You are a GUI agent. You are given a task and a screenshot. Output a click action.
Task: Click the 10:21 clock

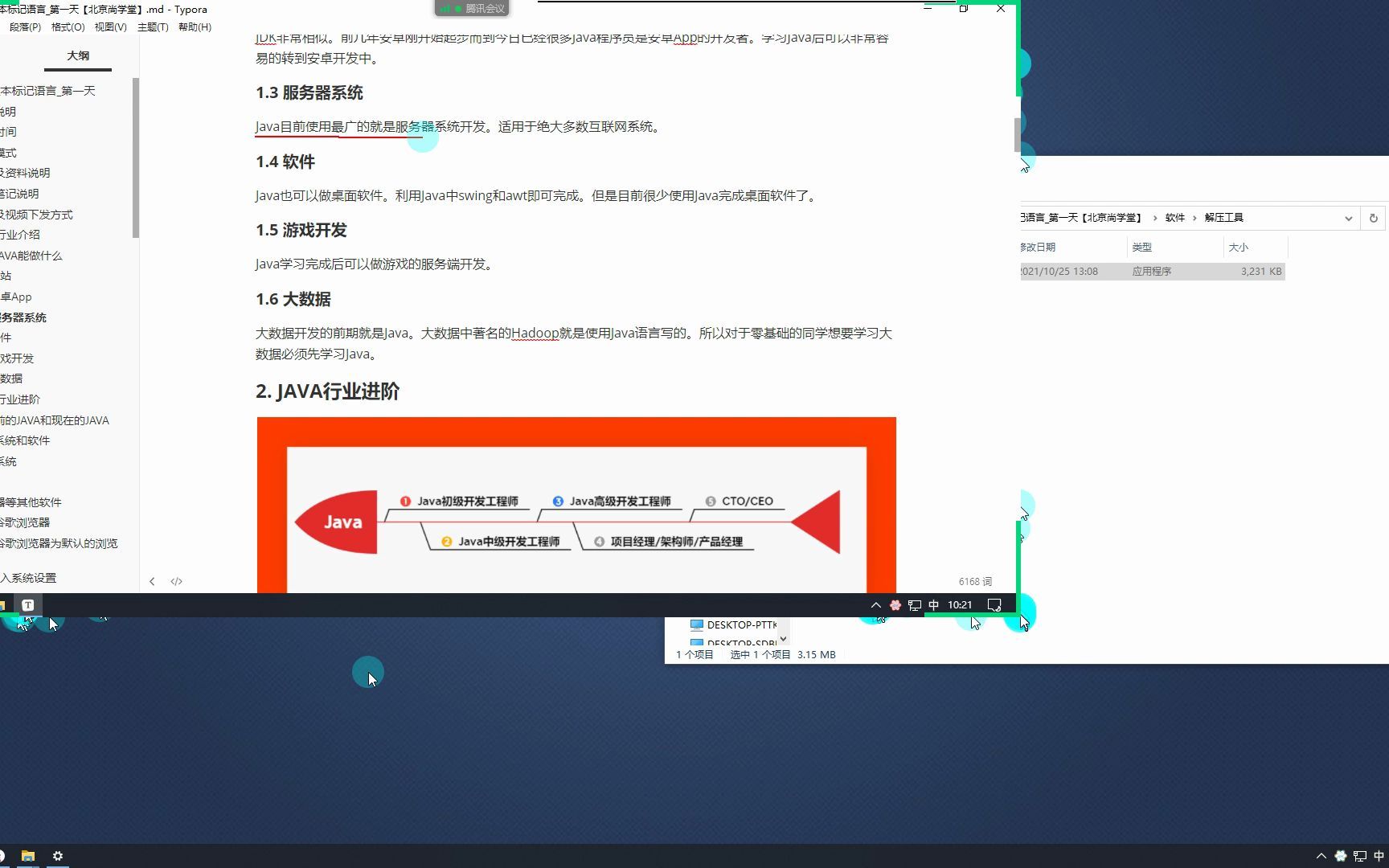click(960, 605)
